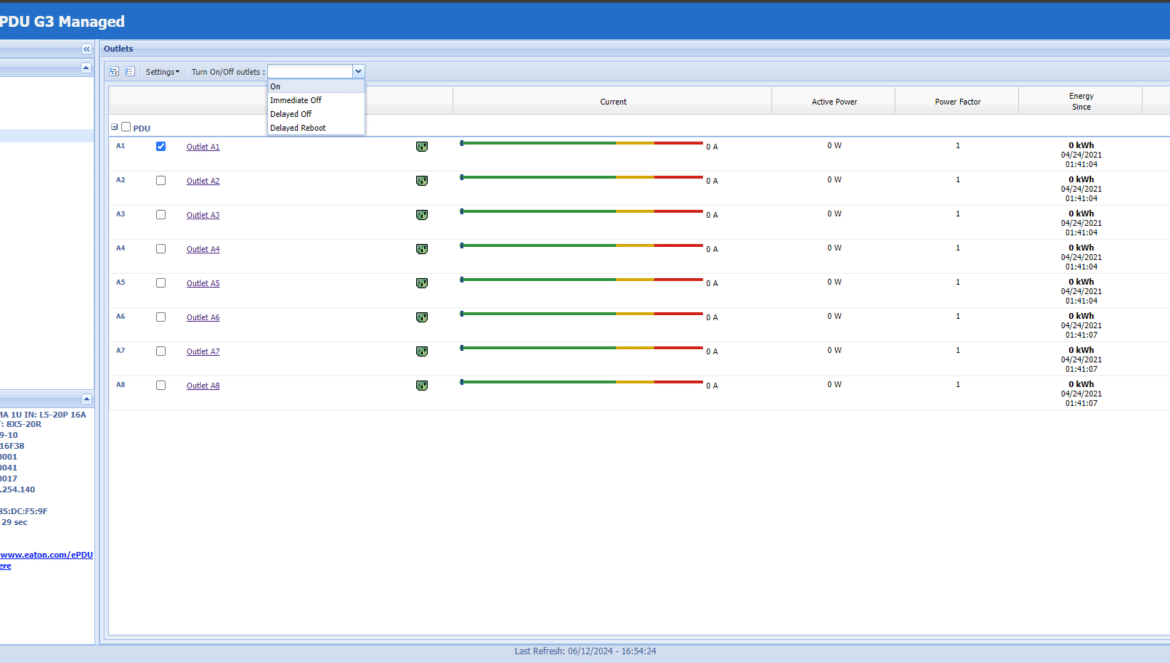Screen dimensions: 1170x663
Task: Select On from the outlets dropdown list
Action: coord(316,87)
